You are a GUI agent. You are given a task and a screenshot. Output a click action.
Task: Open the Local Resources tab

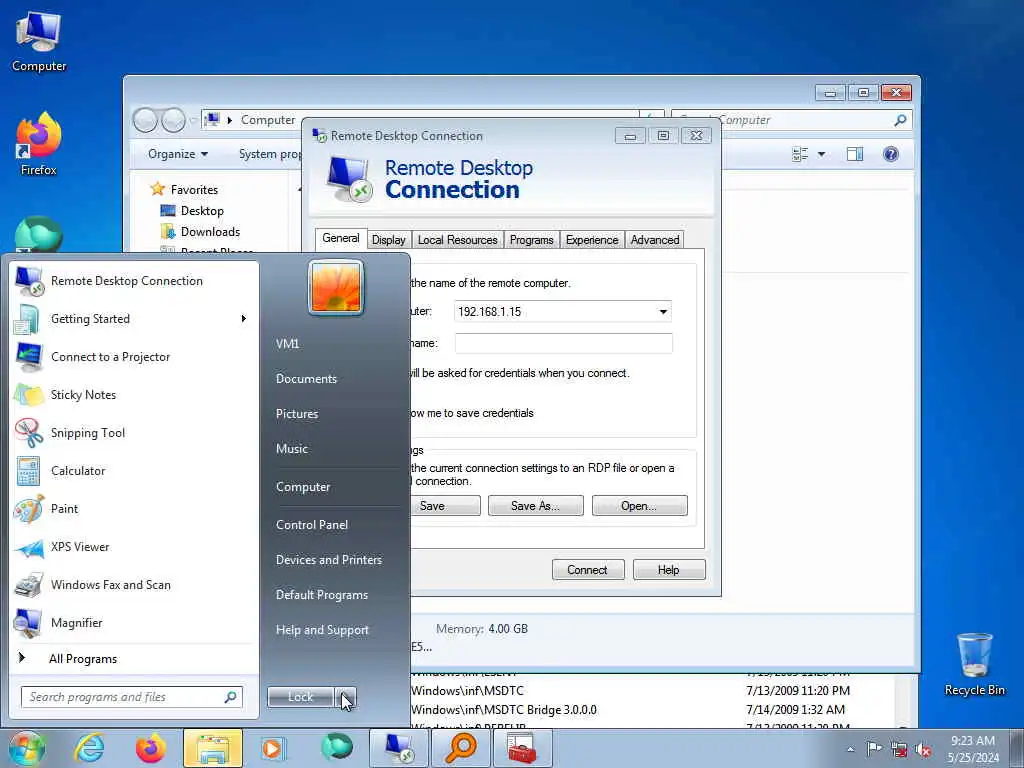pos(457,240)
